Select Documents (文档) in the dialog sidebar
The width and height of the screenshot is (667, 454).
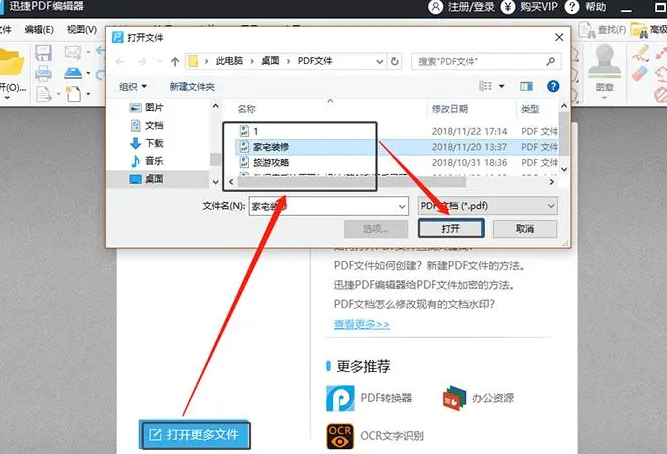[146, 126]
